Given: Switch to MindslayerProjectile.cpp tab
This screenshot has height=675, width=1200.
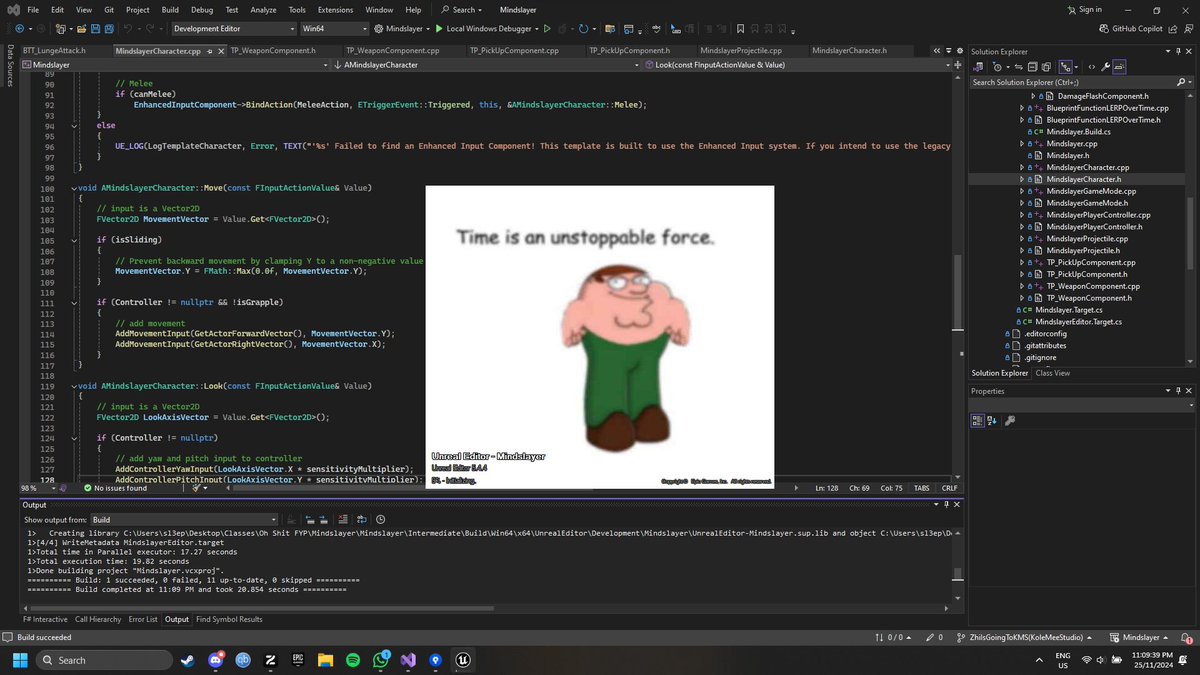Looking at the screenshot, I should (x=741, y=50).
